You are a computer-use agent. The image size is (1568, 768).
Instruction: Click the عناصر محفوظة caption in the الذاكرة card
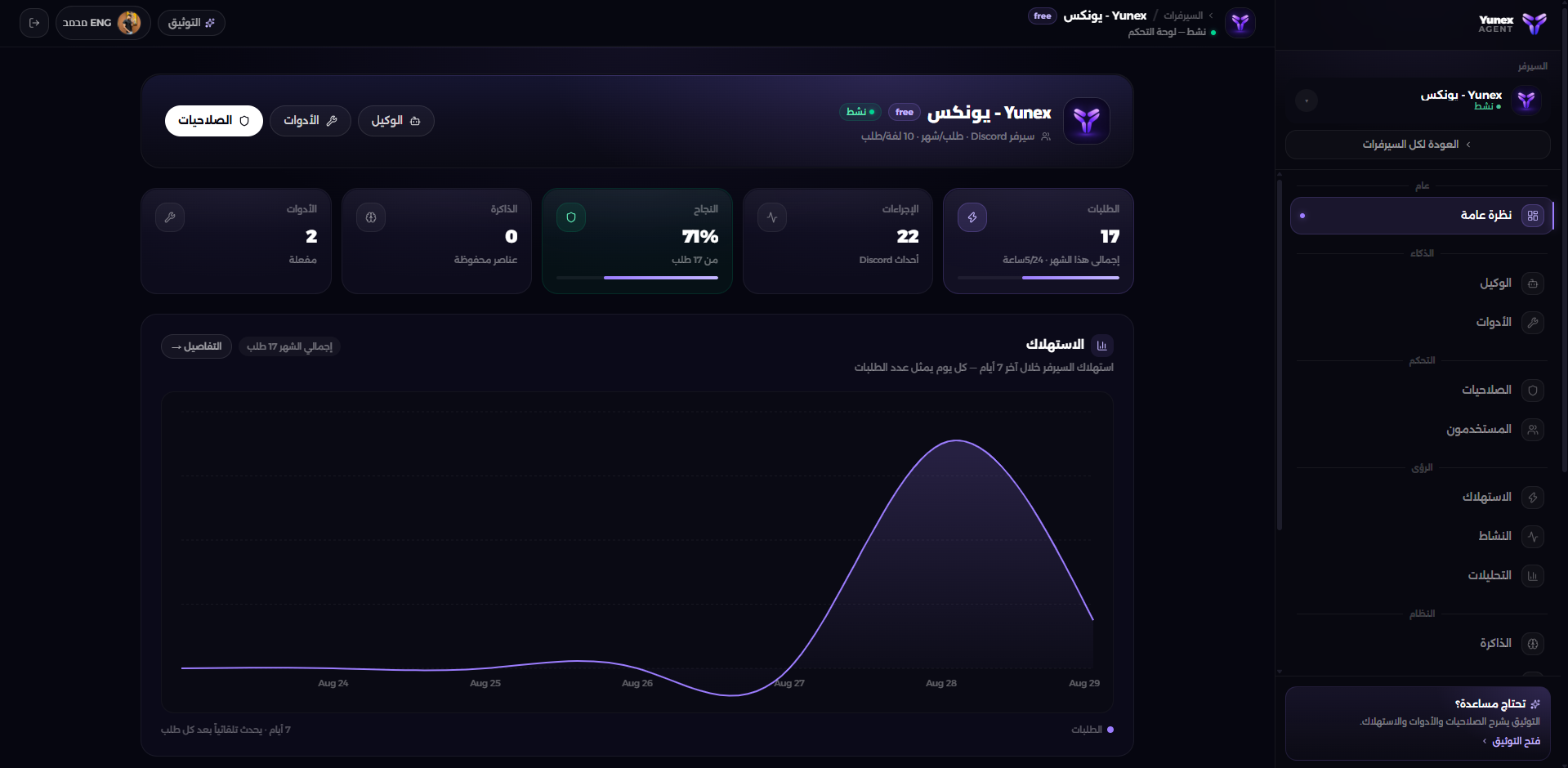click(x=485, y=260)
